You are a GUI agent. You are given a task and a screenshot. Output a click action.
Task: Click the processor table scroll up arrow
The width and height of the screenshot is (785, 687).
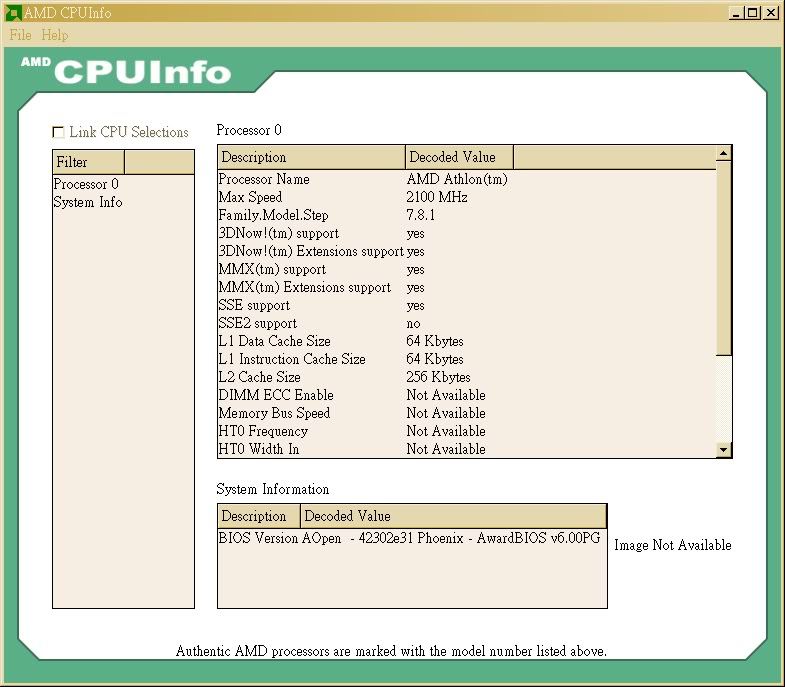tap(723, 153)
